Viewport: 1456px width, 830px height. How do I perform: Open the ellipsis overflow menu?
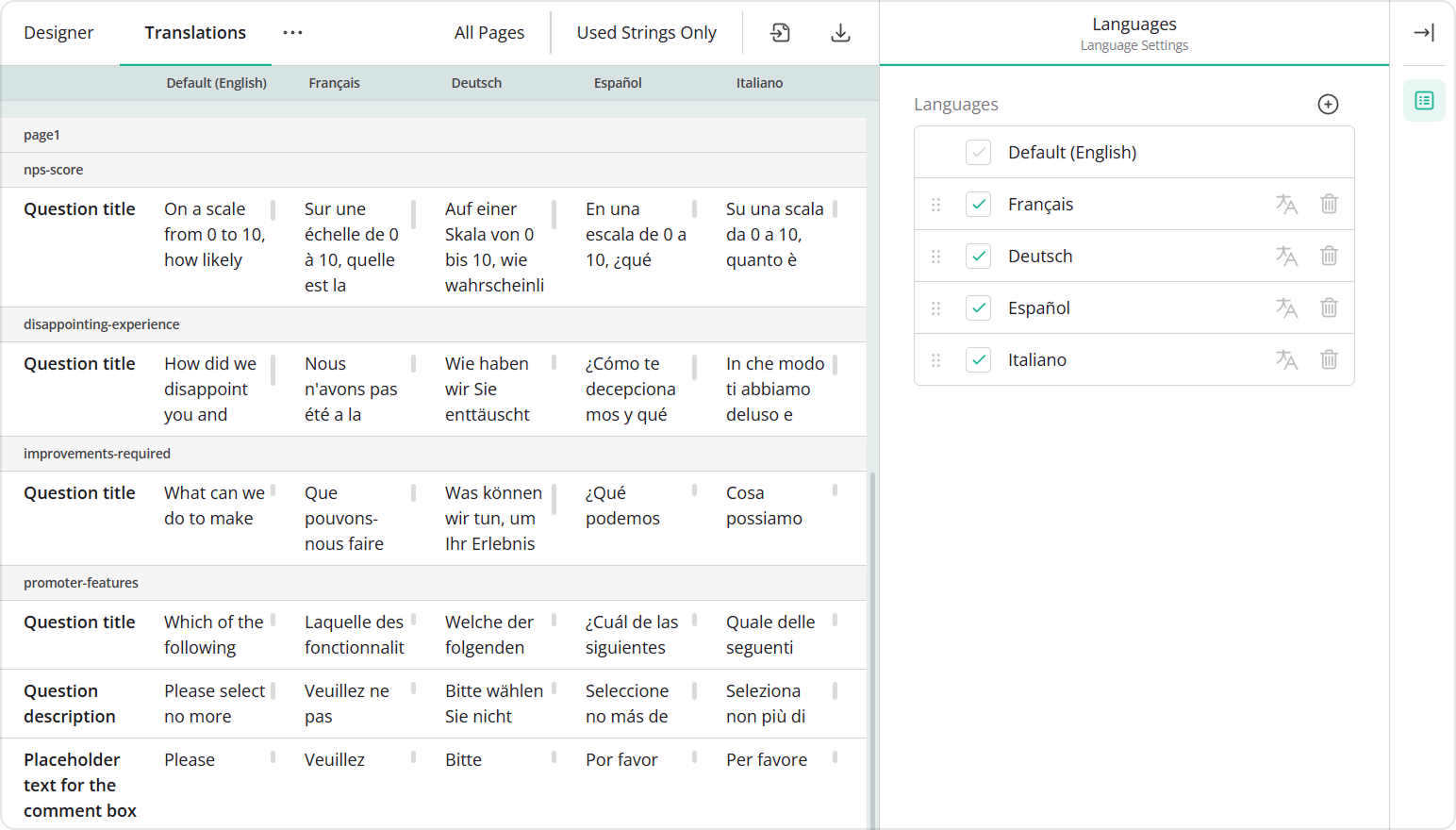292,32
